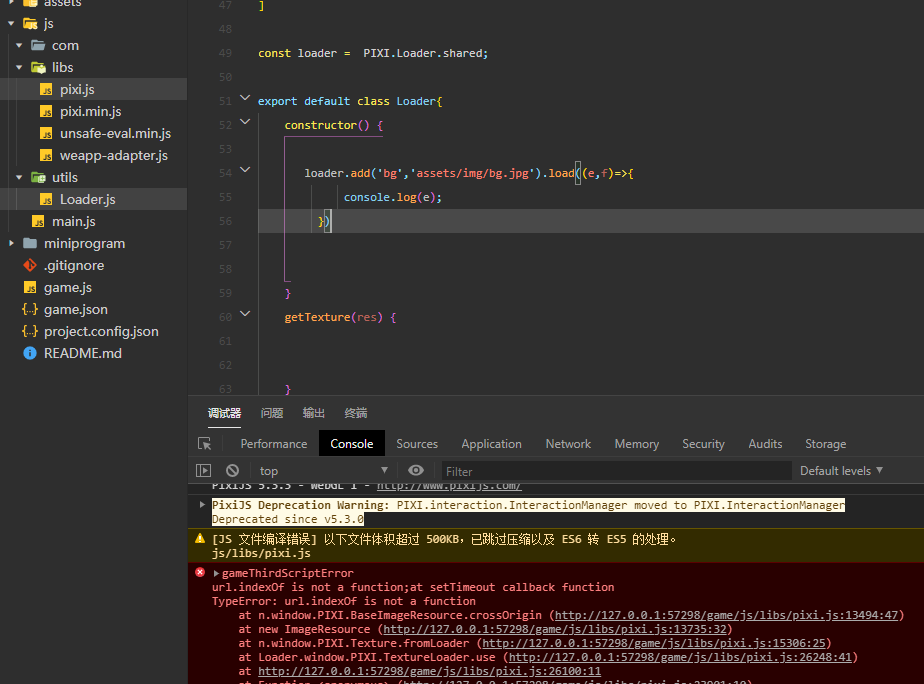
Task: Switch to the 问题 tab
Action: (x=272, y=414)
